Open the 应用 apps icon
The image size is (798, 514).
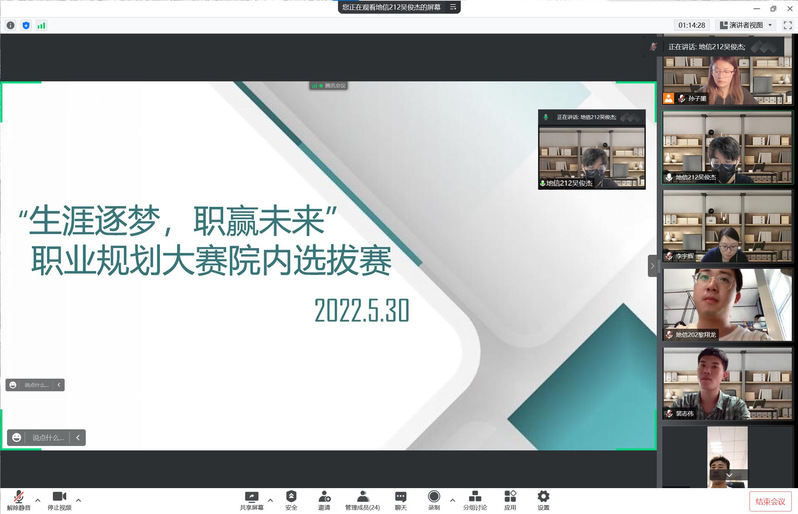[x=510, y=500]
